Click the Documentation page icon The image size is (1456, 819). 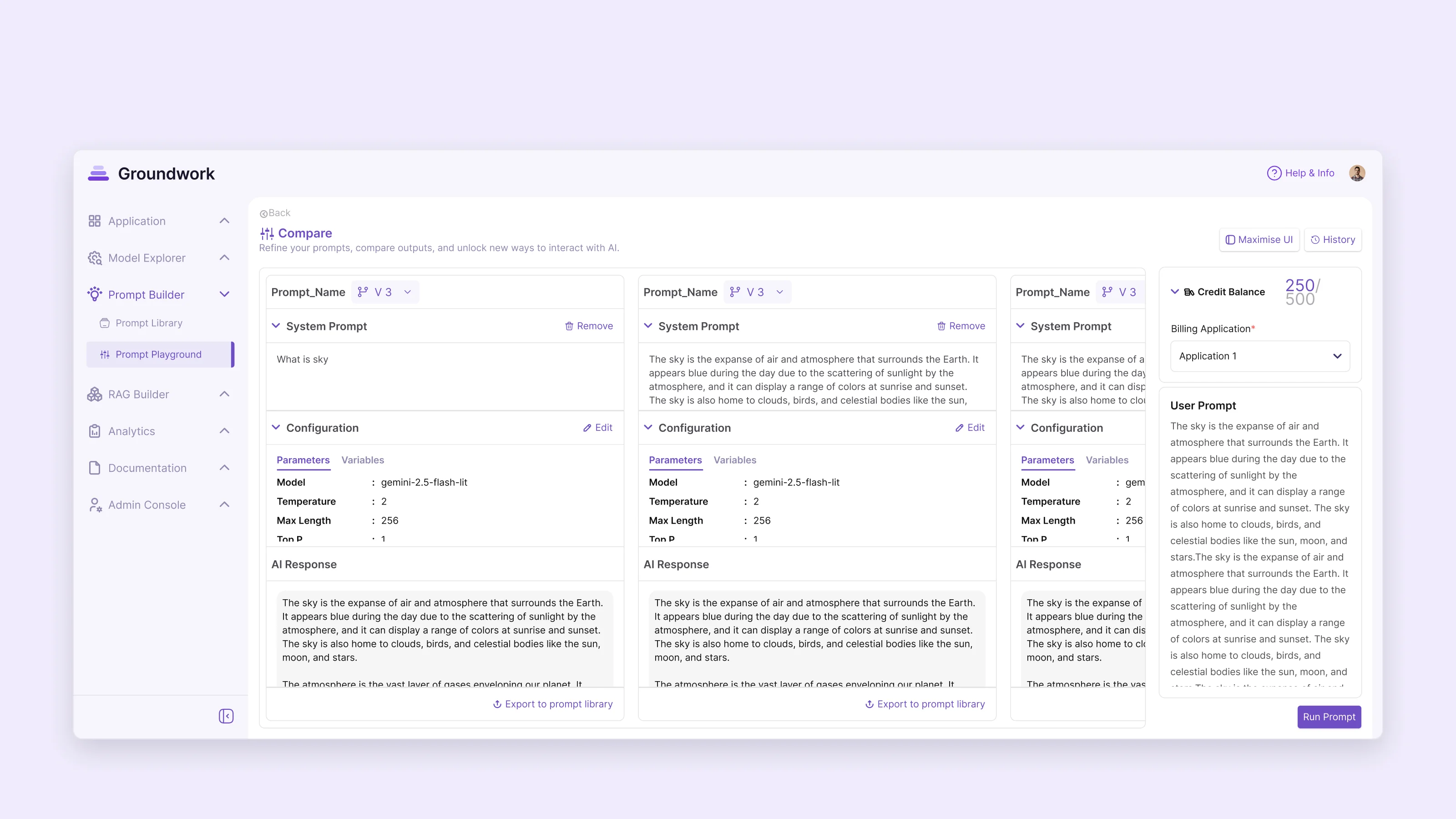pyautogui.click(x=94, y=468)
